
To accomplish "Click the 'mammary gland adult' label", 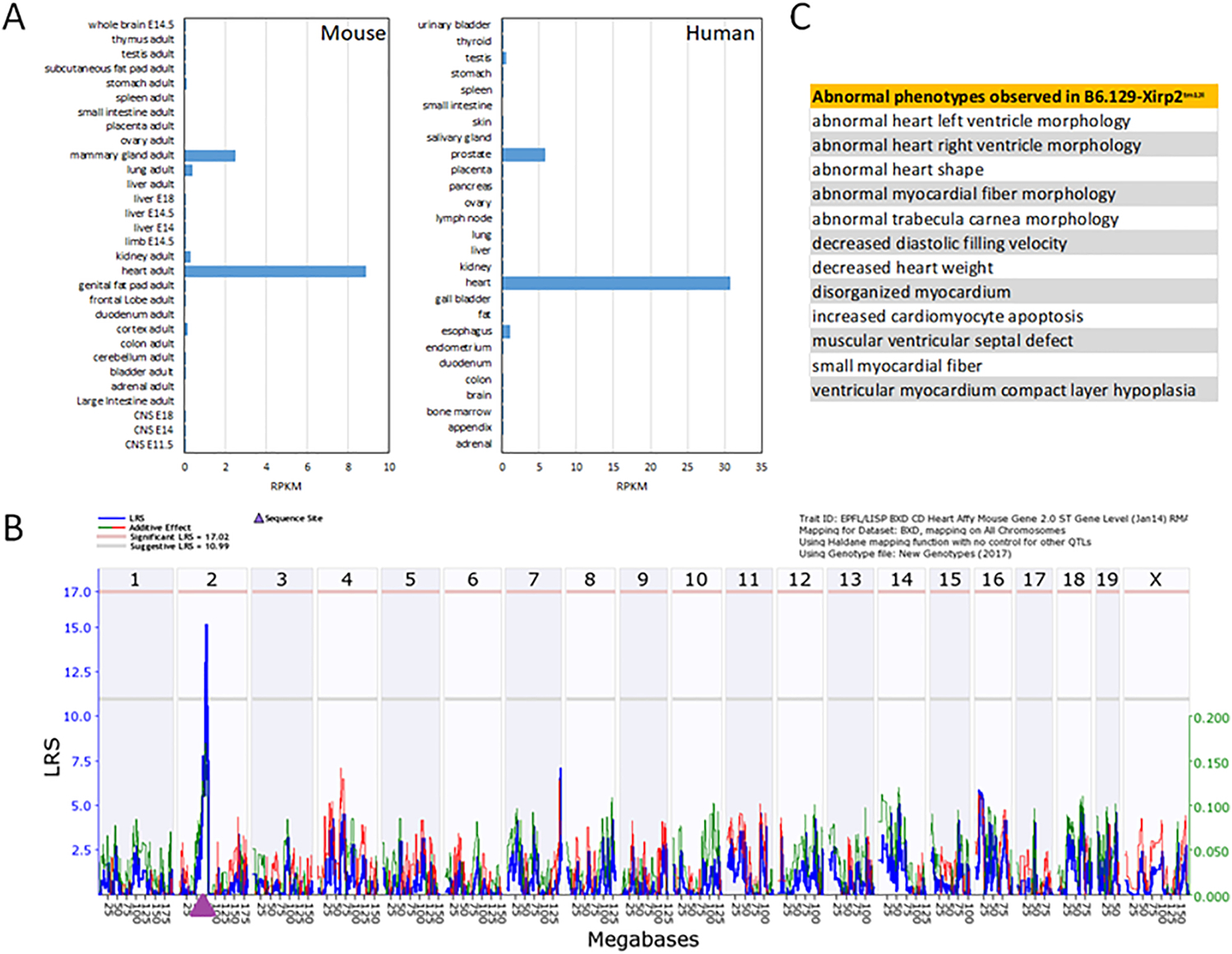I will click(122, 155).
